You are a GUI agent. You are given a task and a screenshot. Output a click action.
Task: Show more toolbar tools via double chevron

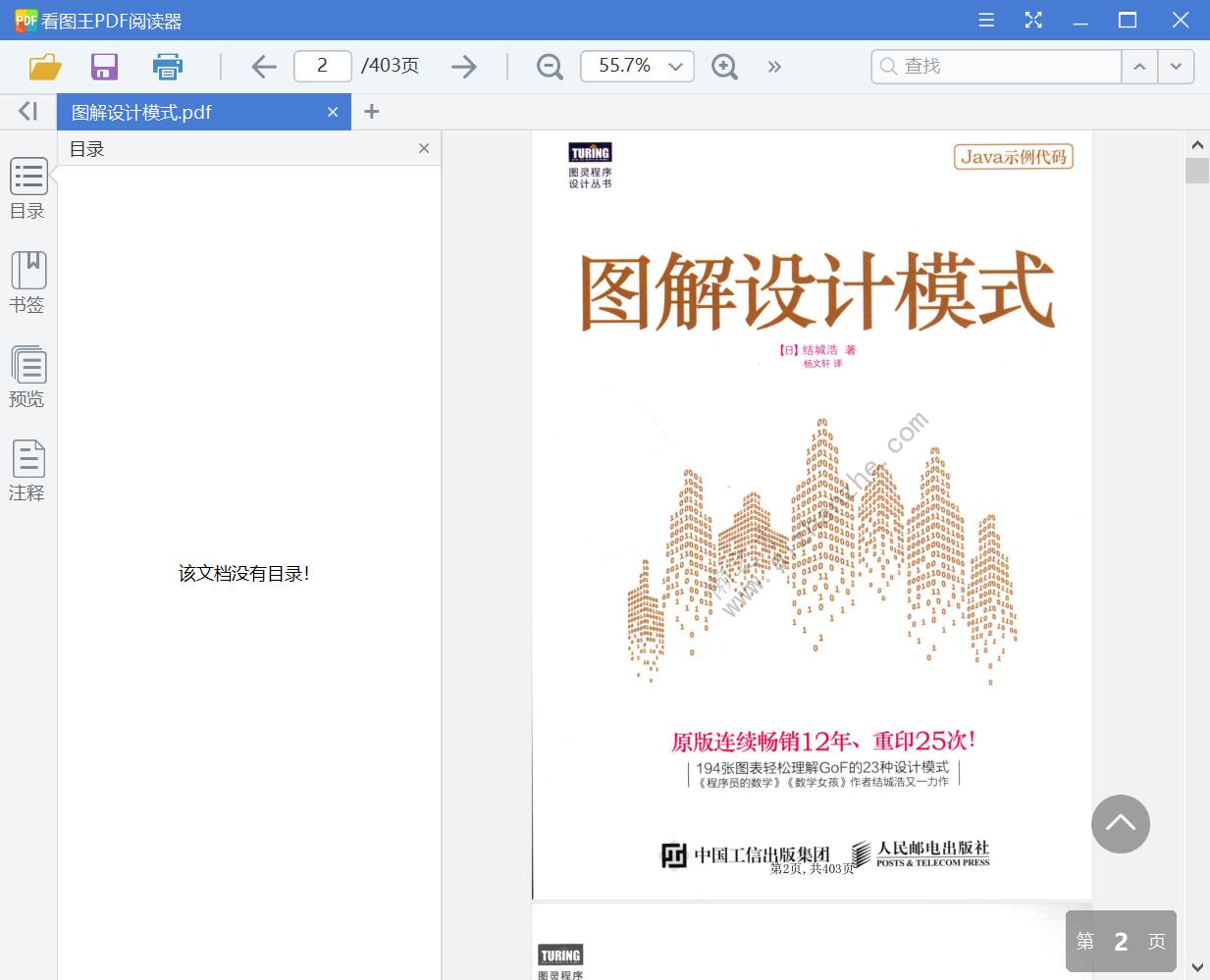774,67
